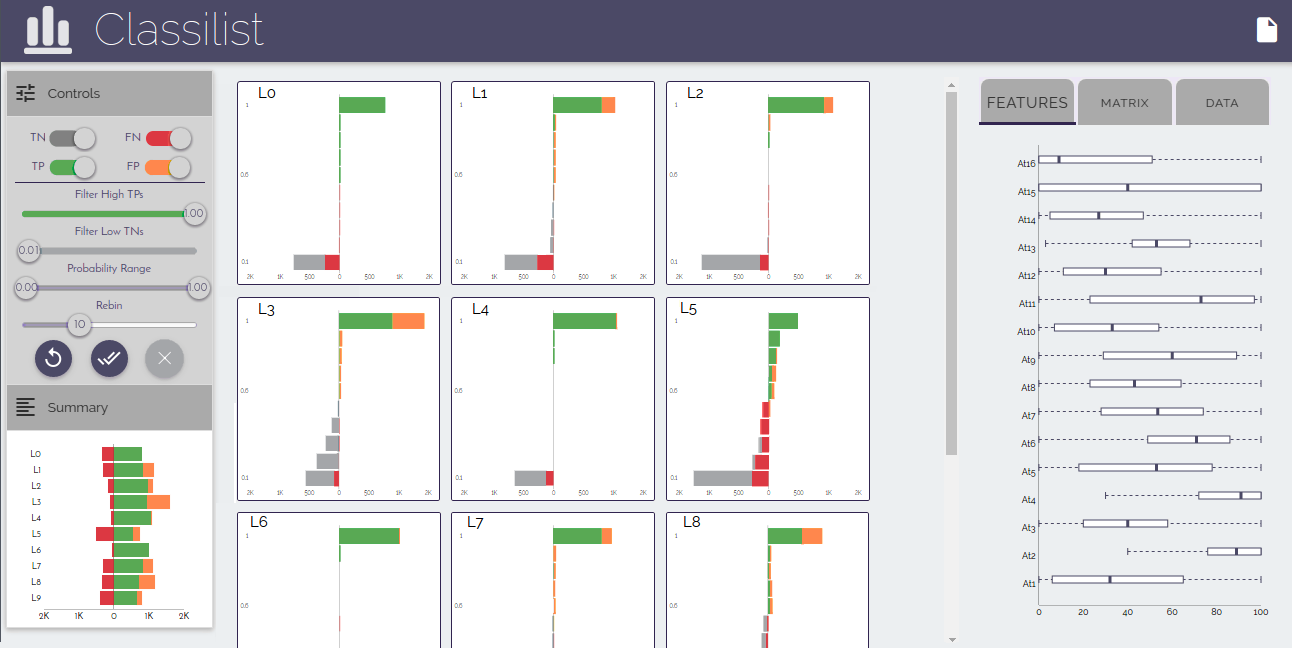This screenshot has width=1292, height=648.
Task: Select the L0 histogram panel
Action: 339,183
